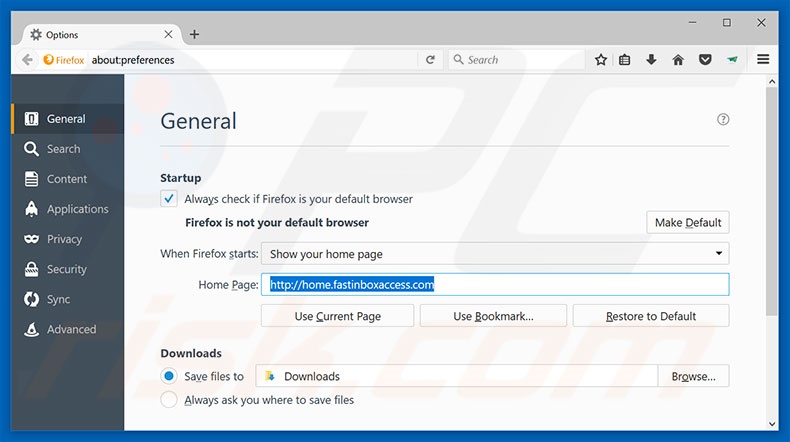Screen dimensions: 790x442
Task: Select Always ask where to save files
Action: tap(169, 400)
